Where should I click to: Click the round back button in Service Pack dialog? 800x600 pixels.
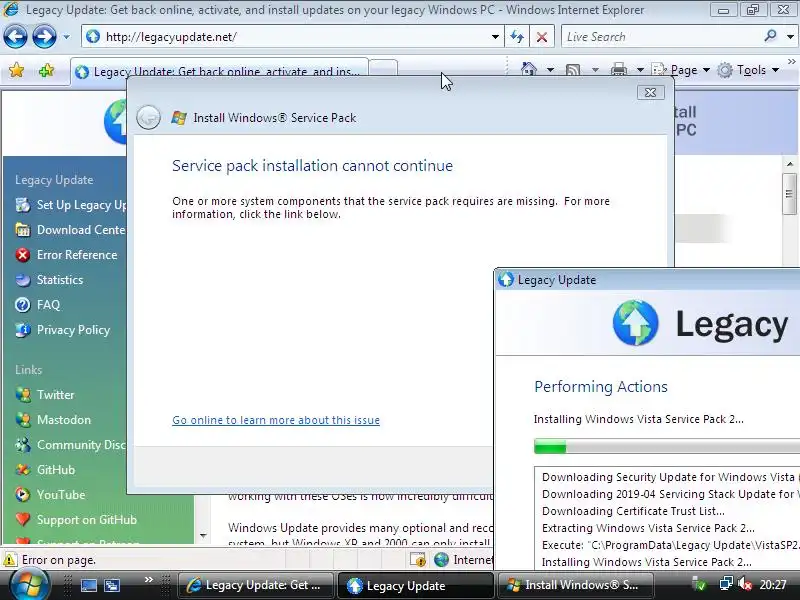coord(148,117)
